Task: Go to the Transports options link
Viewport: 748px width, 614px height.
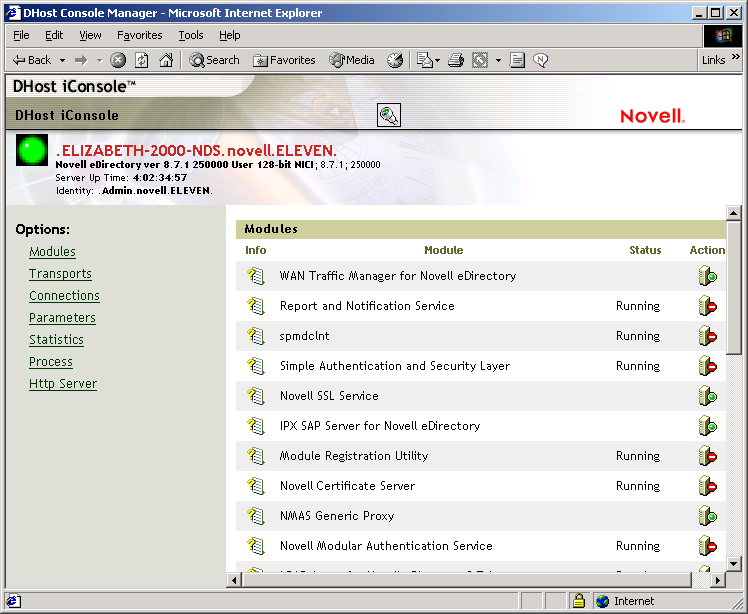Action: [x=60, y=274]
